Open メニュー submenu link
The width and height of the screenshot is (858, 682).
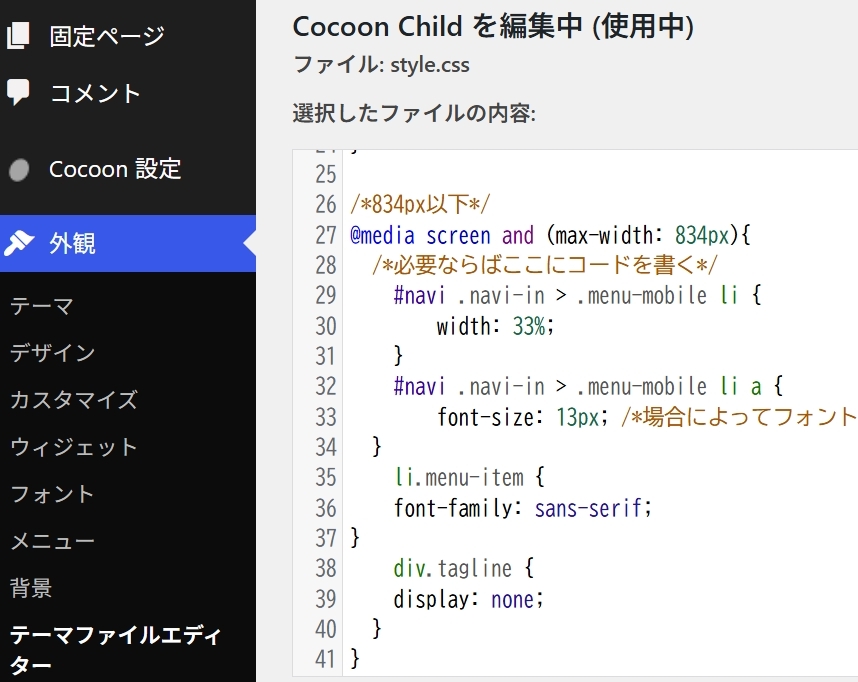[x=53, y=541]
